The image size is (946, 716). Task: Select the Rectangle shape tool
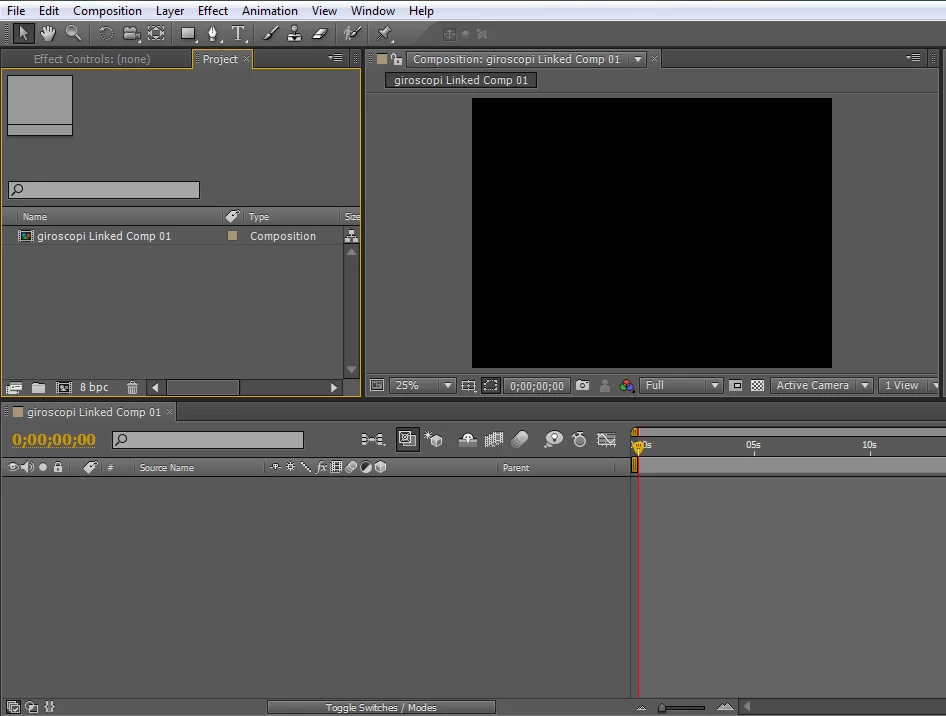(x=188, y=33)
